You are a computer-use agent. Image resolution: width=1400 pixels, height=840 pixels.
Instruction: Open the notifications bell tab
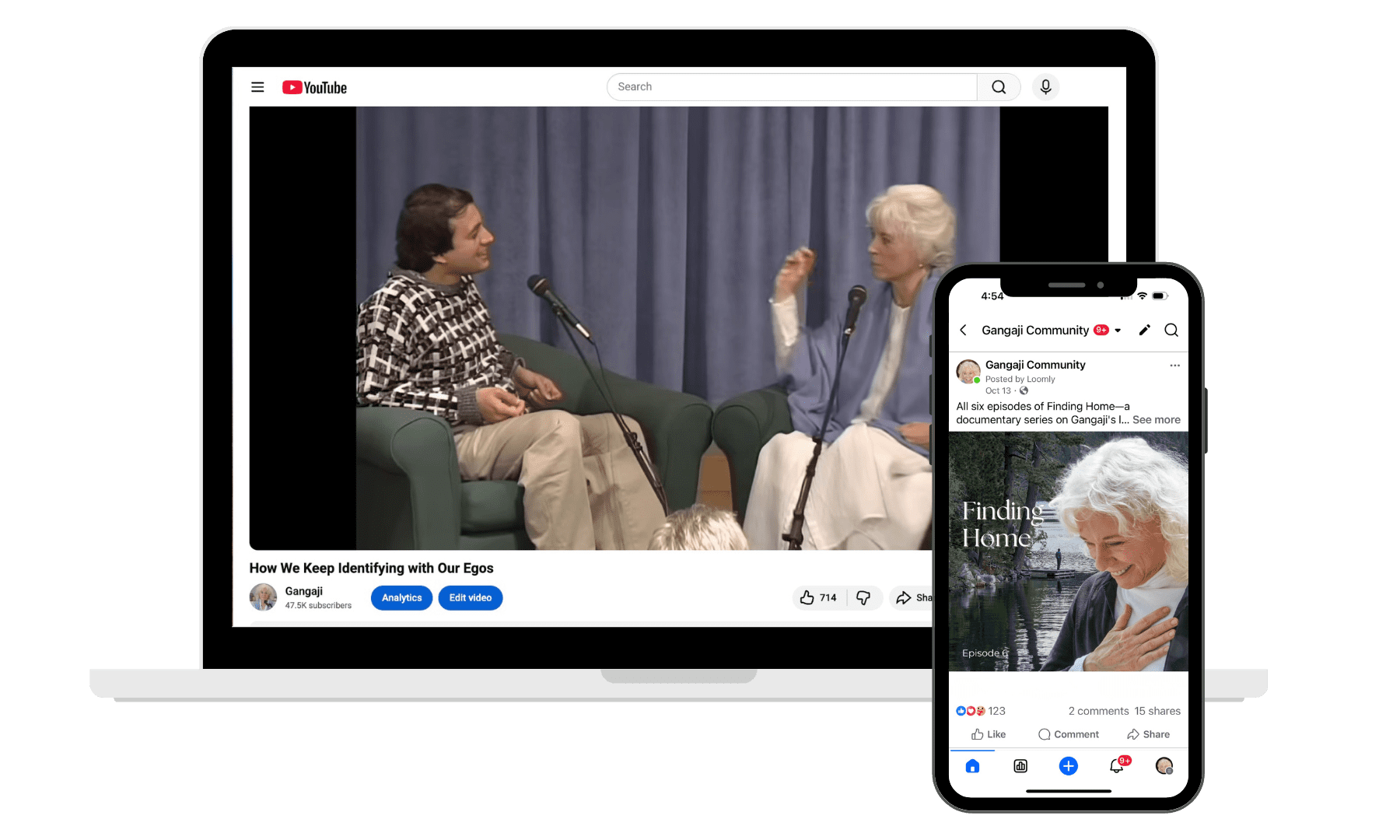1116,766
